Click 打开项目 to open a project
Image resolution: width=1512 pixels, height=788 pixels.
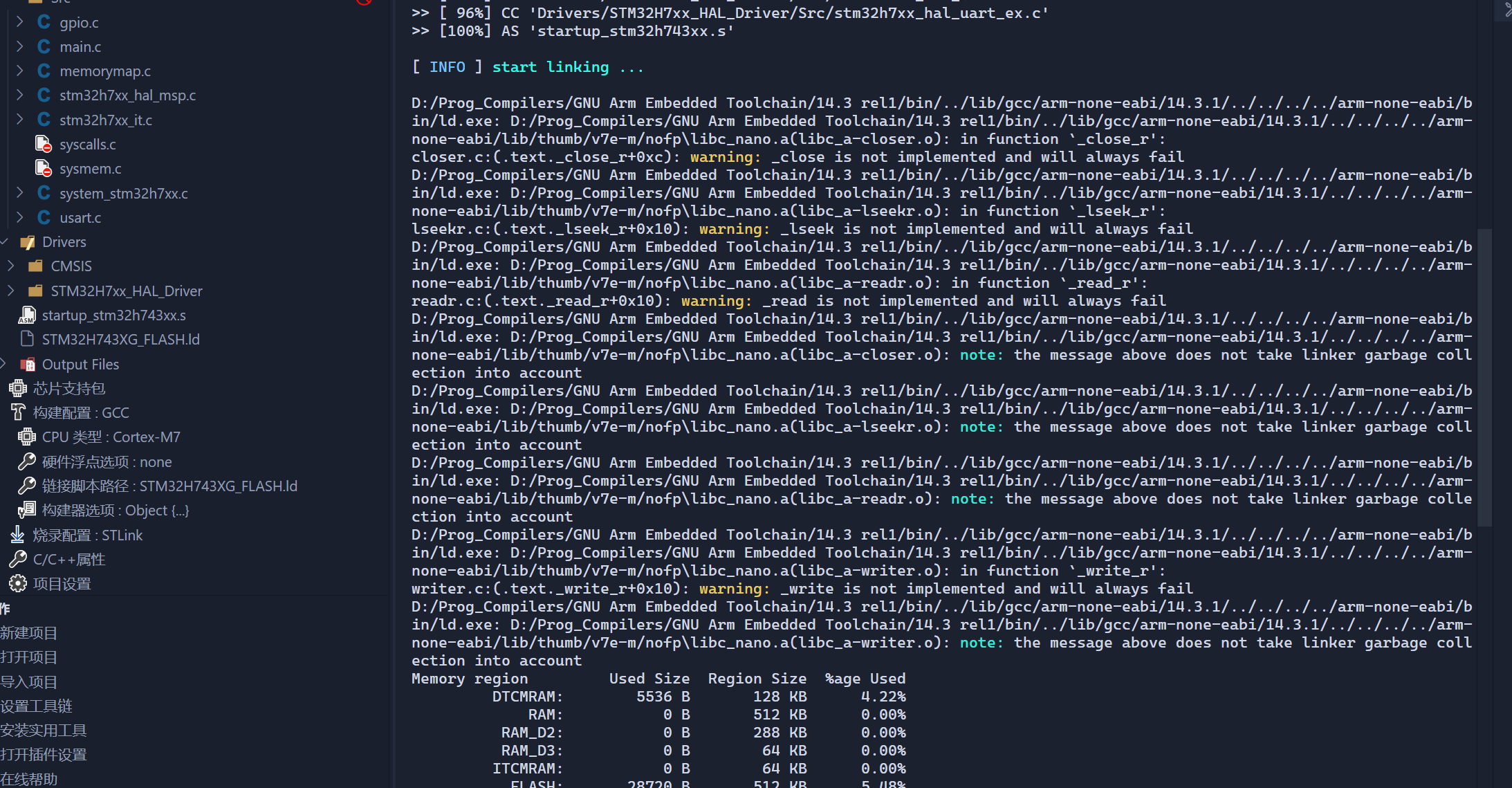[x=29, y=657]
